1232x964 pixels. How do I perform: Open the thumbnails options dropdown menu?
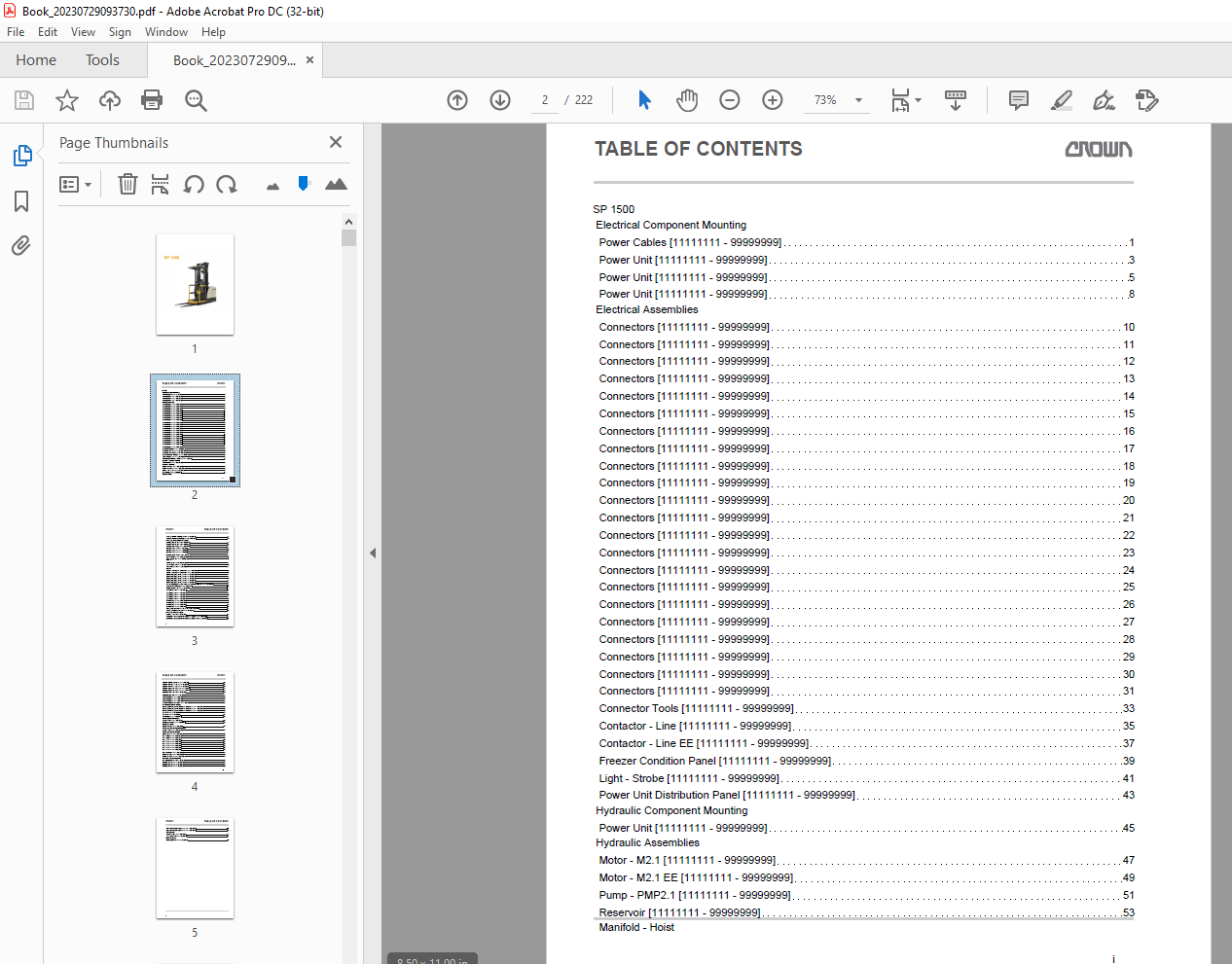(x=75, y=184)
